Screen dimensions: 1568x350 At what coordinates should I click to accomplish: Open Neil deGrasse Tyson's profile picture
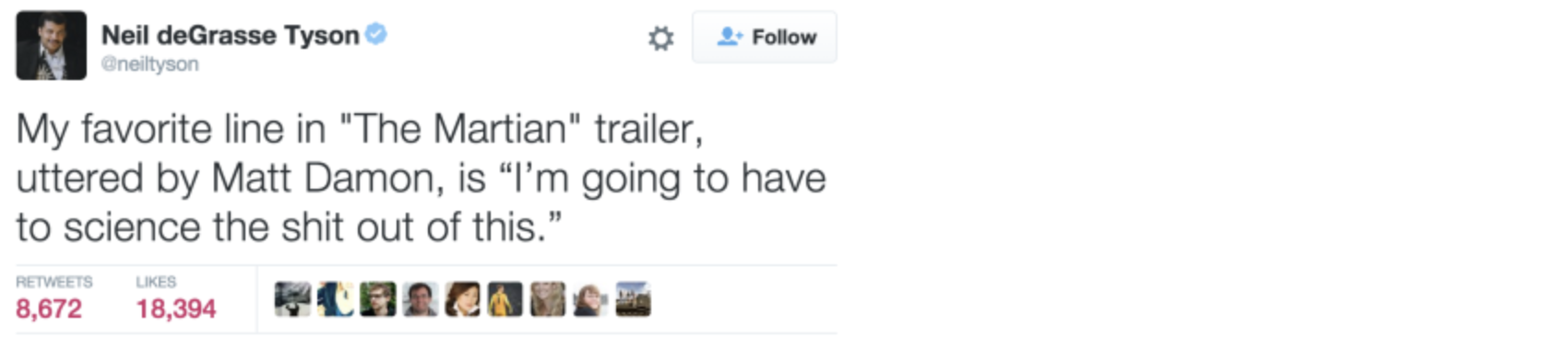pyautogui.click(x=51, y=45)
